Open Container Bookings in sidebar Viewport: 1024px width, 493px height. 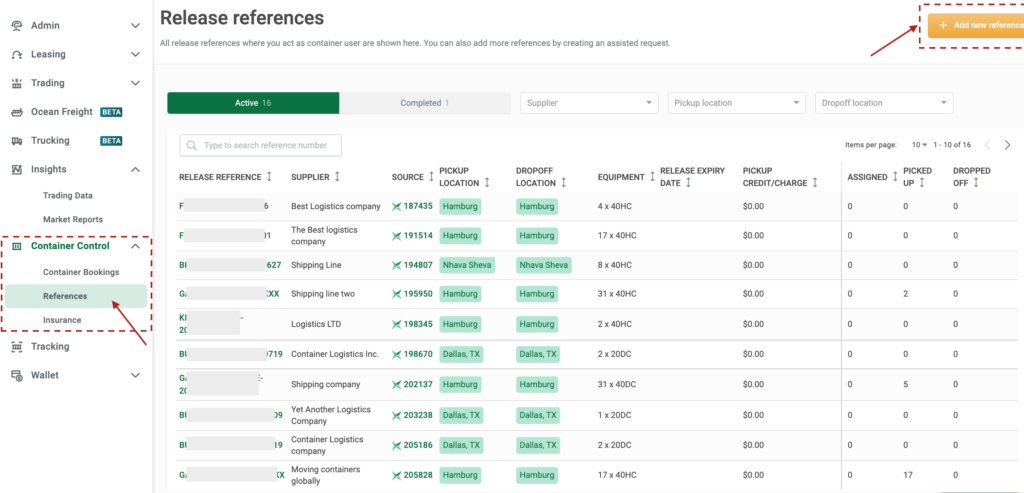click(81, 272)
